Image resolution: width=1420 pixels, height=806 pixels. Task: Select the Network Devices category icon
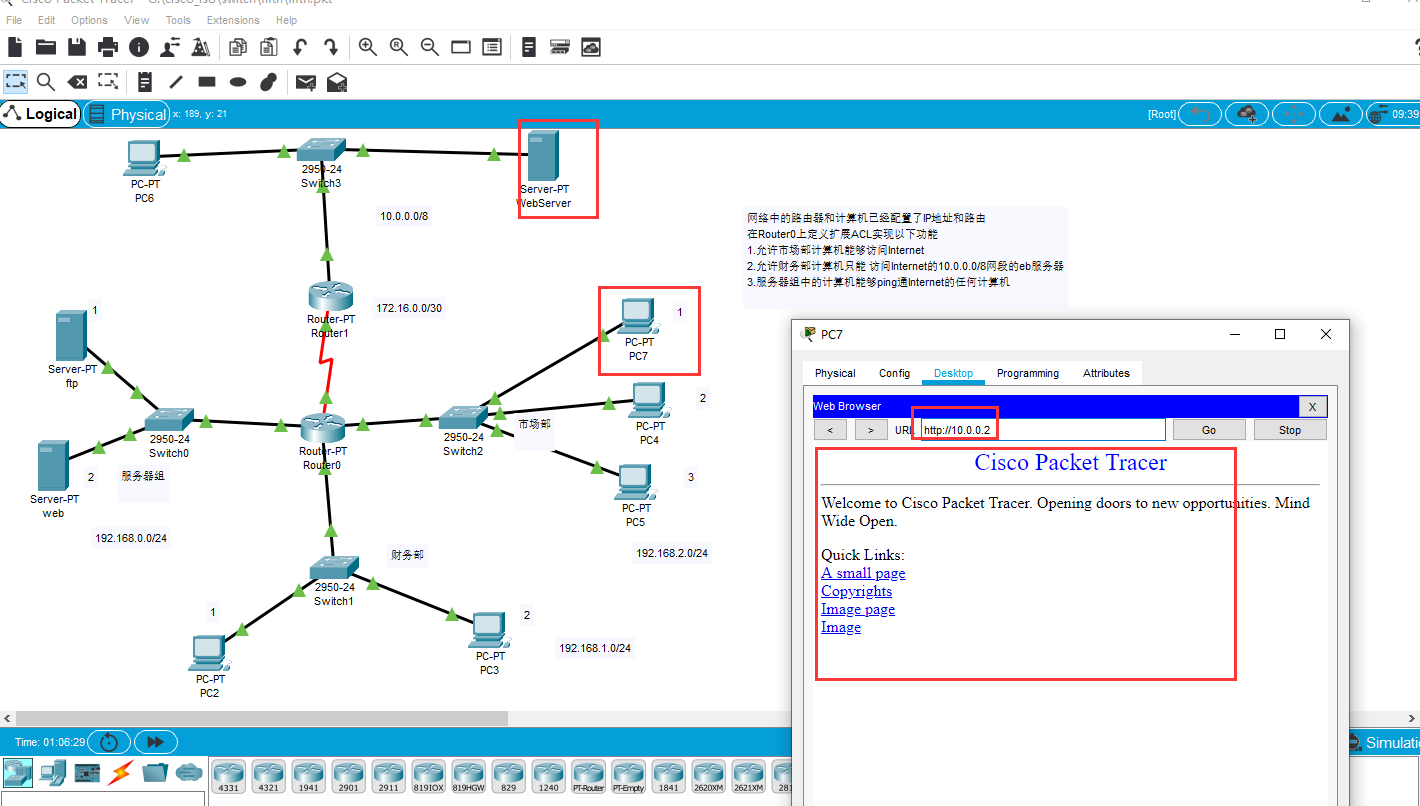[x=17, y=772]
